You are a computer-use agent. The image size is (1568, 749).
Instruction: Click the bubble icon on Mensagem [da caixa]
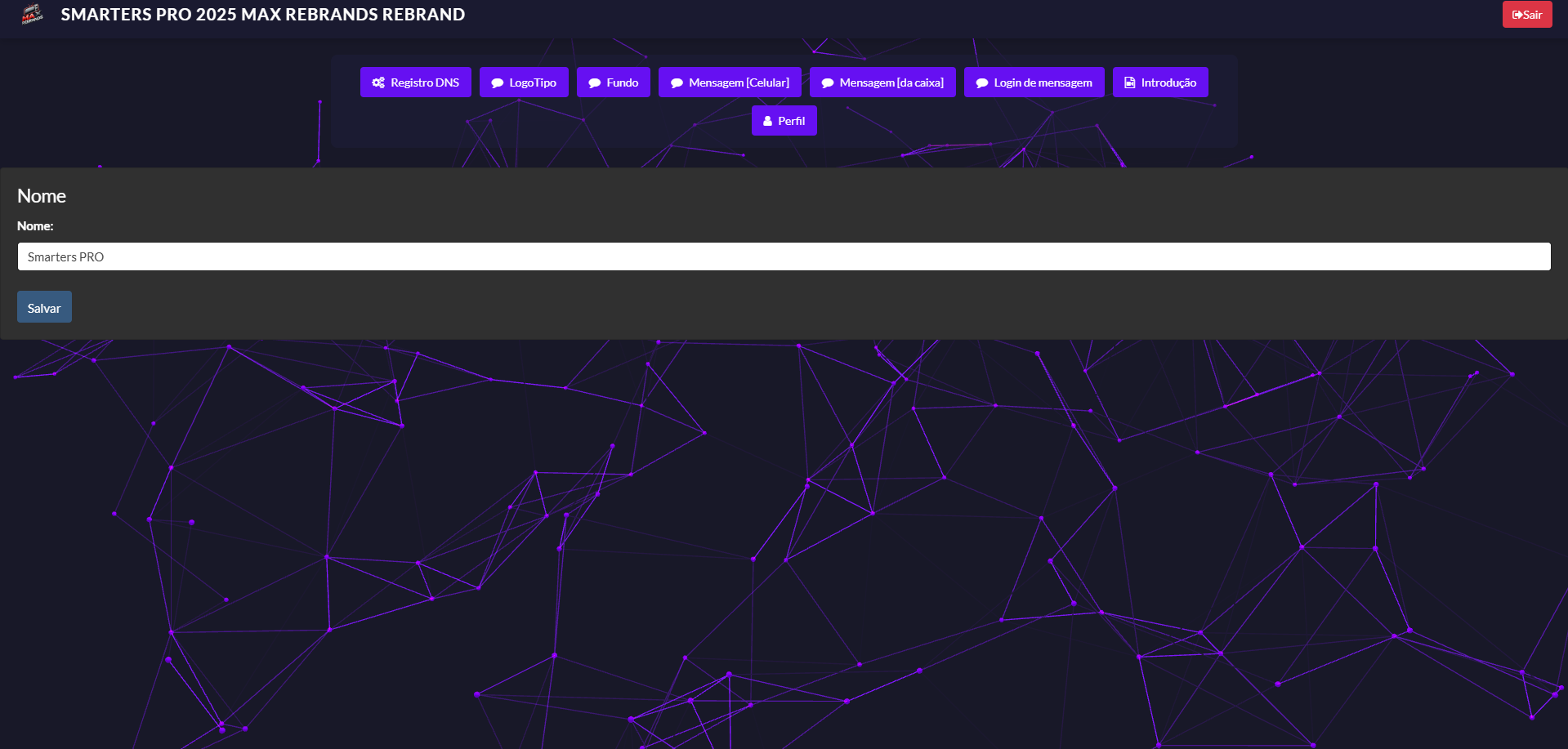click(x=827, y=82)
